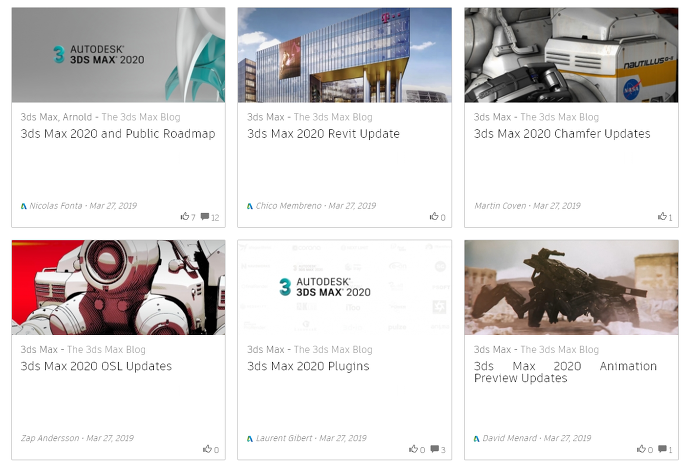Open the Animation Preview Updates image
Viewport: 683px width, 465px height.
tap(571, 287)
